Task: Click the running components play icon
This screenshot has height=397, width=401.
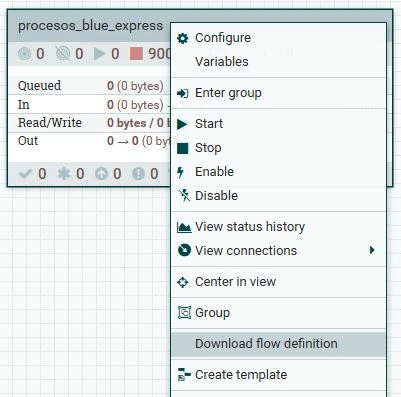Action: (x=99, y=54)
